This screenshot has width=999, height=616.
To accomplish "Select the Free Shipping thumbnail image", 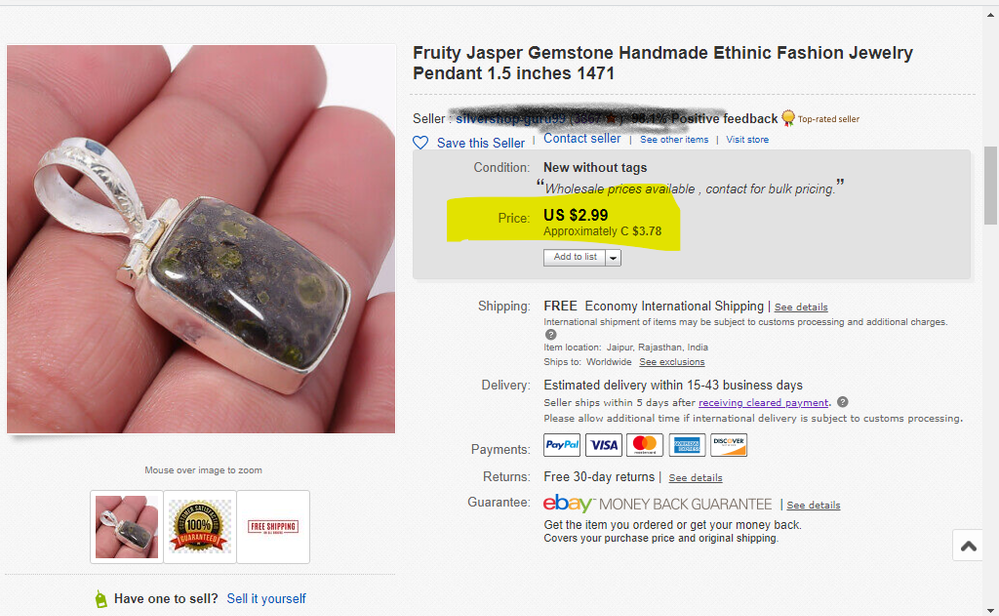I will [273, 526].
